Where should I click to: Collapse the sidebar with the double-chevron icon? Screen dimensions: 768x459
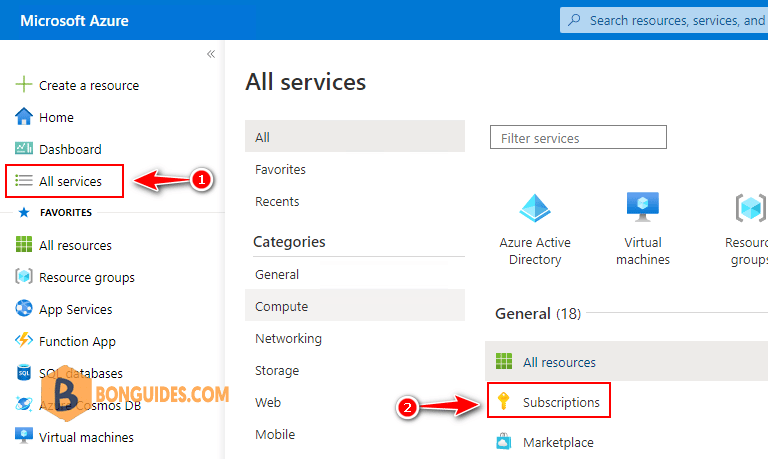211,54
